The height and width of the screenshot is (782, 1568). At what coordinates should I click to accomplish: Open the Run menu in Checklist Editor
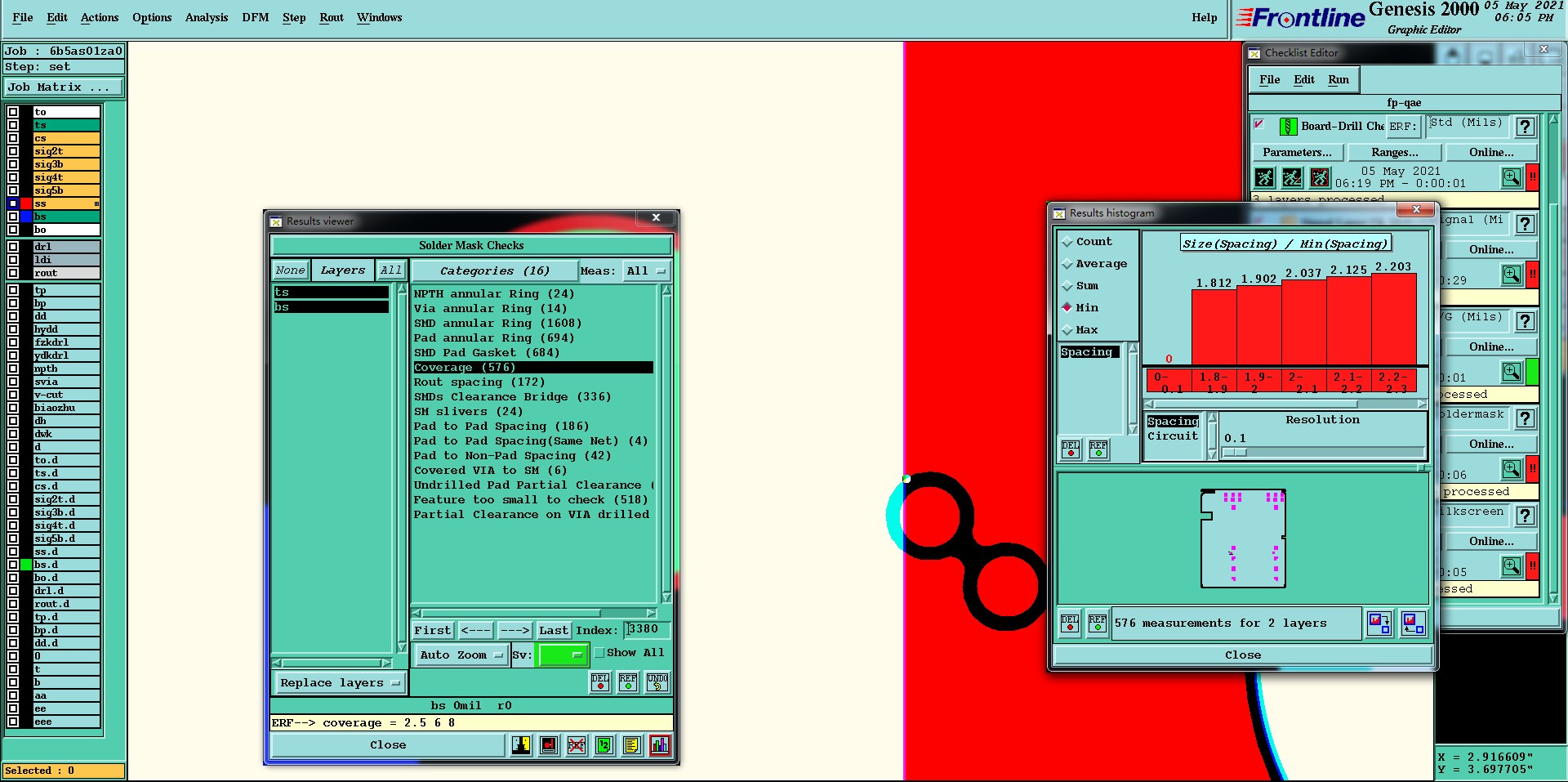click(x=1339, y=79)
